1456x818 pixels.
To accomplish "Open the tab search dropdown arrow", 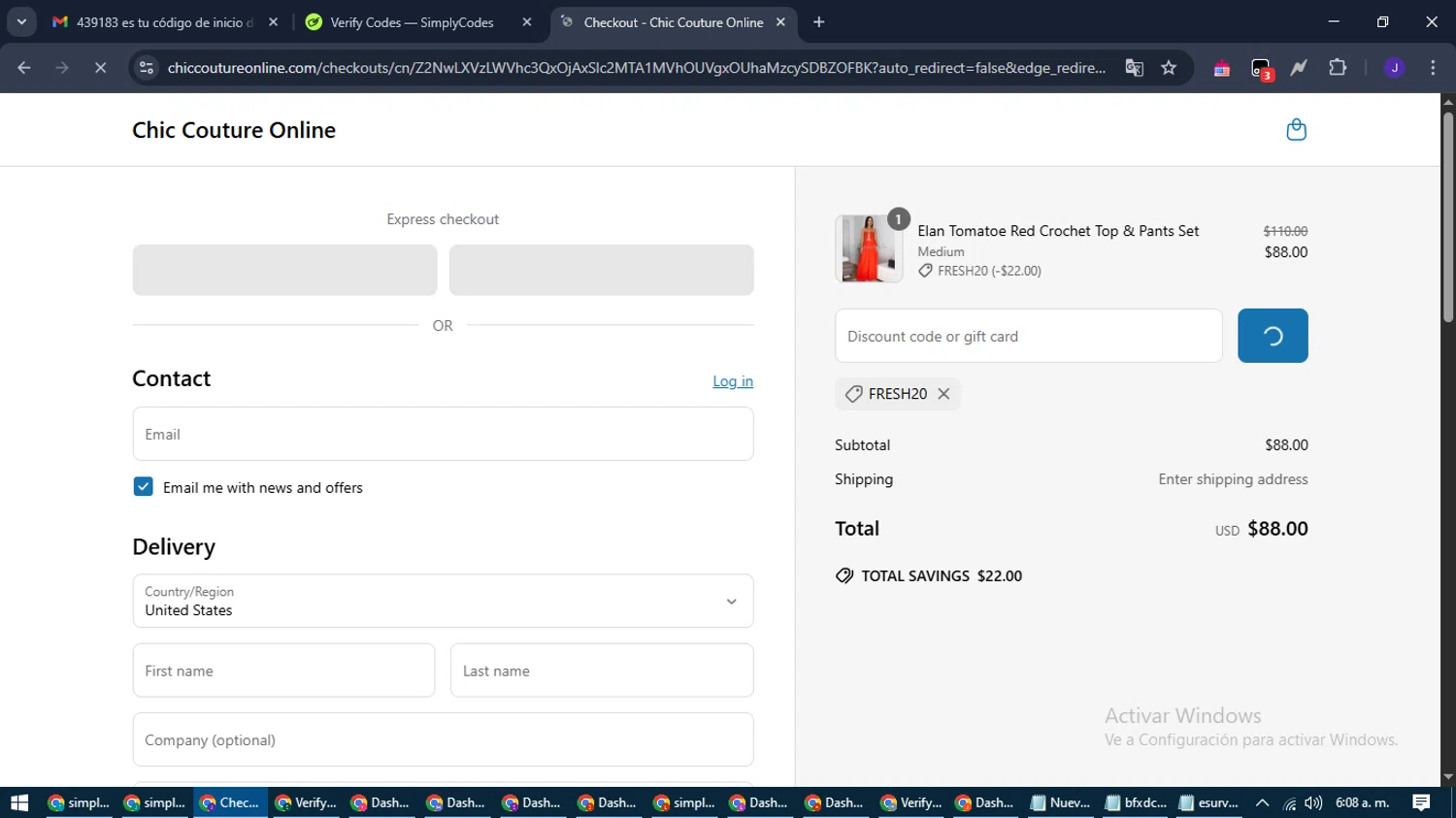I will 21,22.
